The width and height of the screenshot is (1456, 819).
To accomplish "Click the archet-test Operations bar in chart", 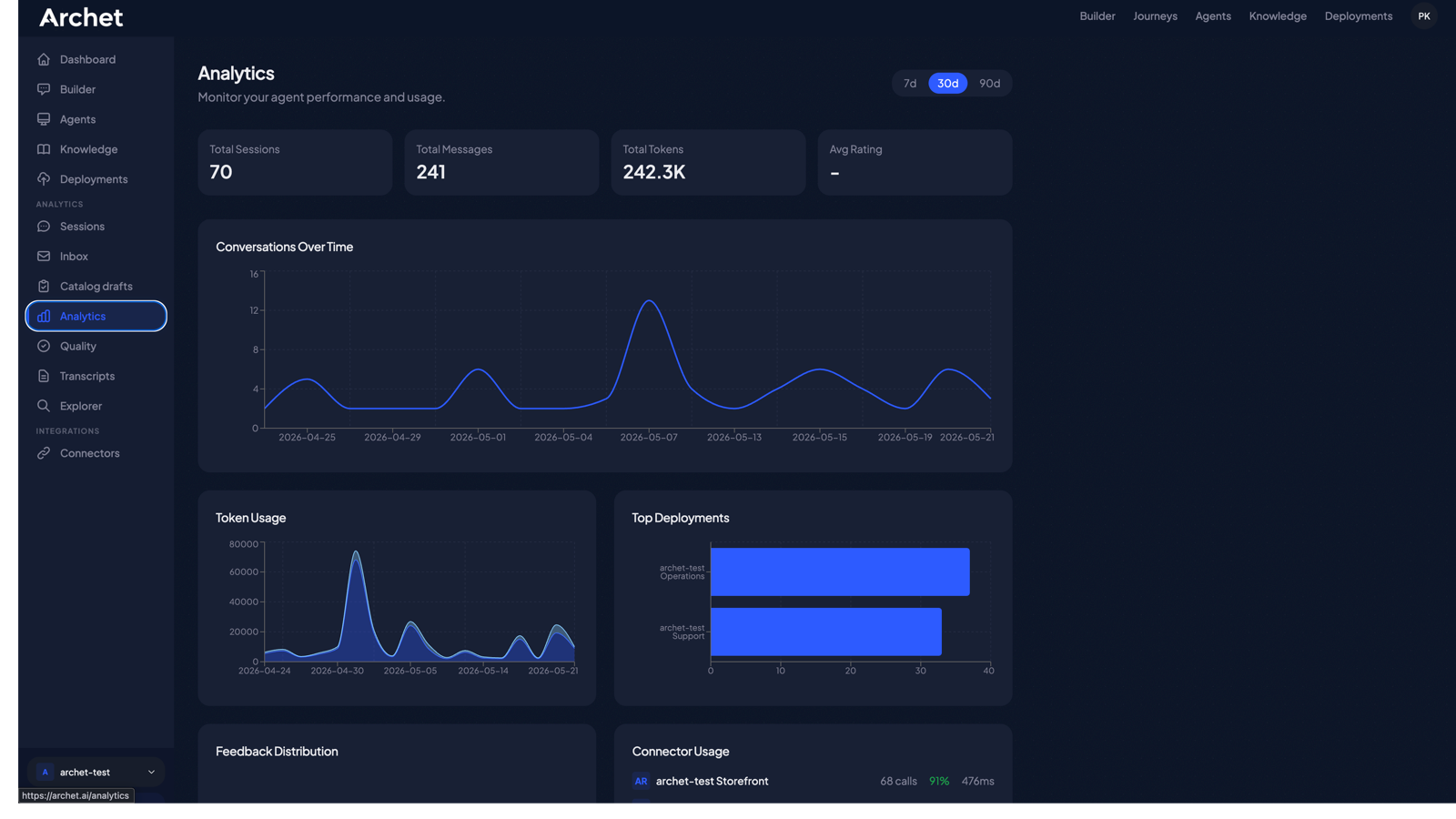I will [840, 572].
